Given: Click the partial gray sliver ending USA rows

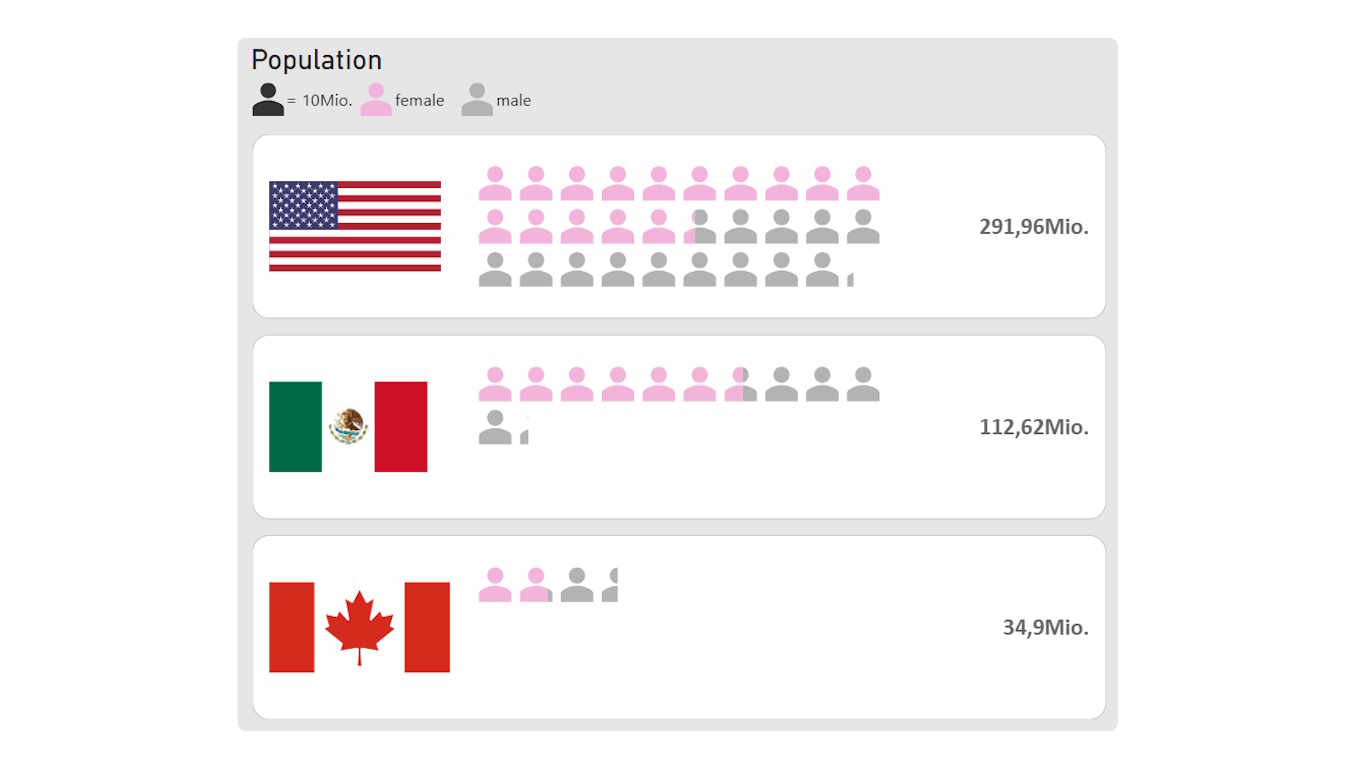Looking at the screenshot, I should click(x=850, y=279).
